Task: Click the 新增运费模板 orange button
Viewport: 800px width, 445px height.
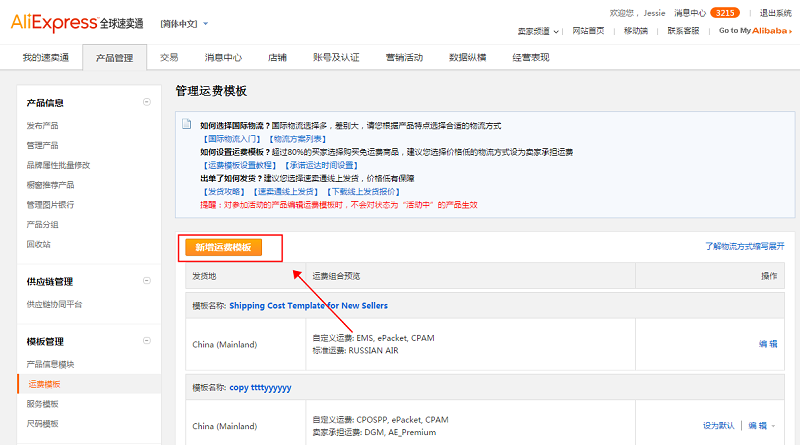Action: [223, 248]
